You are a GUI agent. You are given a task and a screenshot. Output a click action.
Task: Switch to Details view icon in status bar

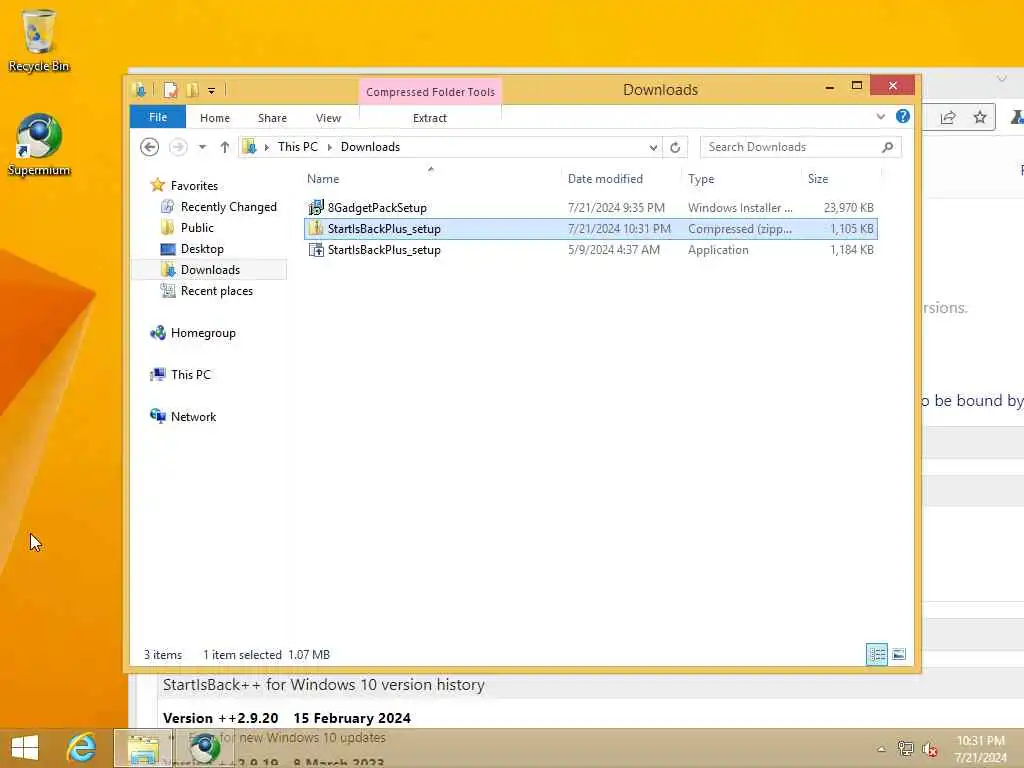(x=876, y=654)
